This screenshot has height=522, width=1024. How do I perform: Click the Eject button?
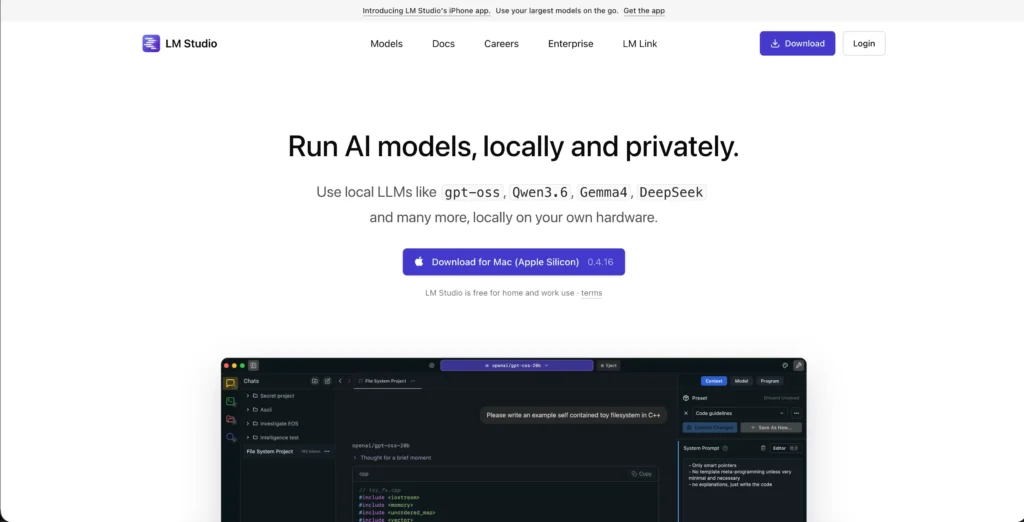click(608, 366)
